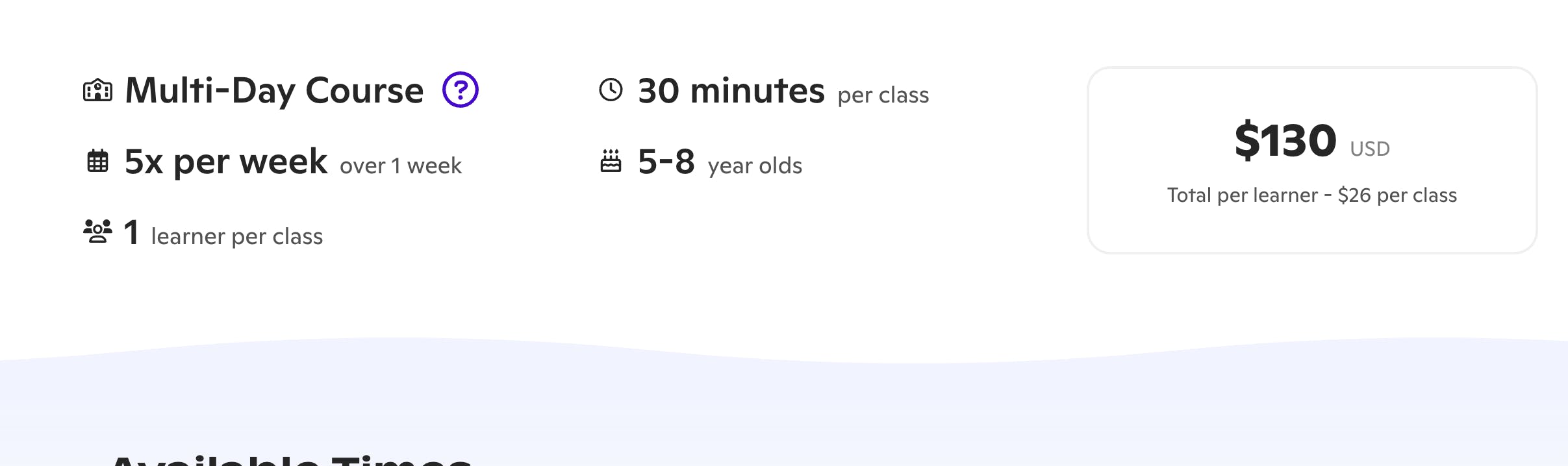1568x466 pixels.
Task: Click the $130 price amount
Action: coord(1285,140)
